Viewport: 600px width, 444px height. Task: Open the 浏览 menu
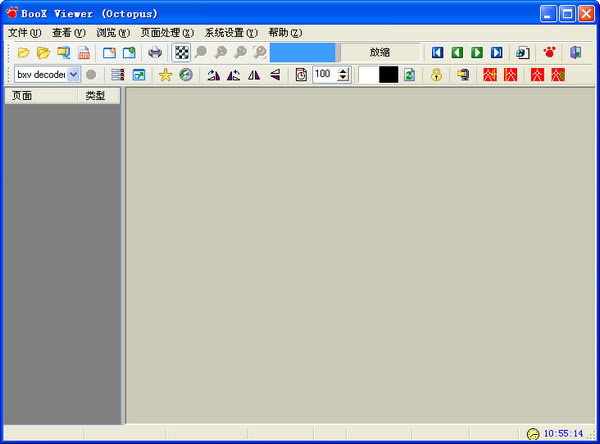click(113, 33)
